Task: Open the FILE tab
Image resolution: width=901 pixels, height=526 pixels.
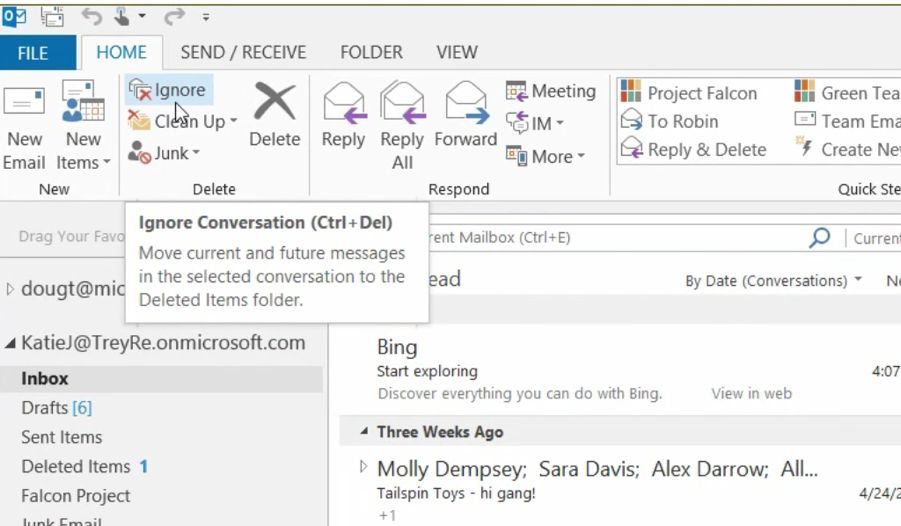Action: point(37,52)
